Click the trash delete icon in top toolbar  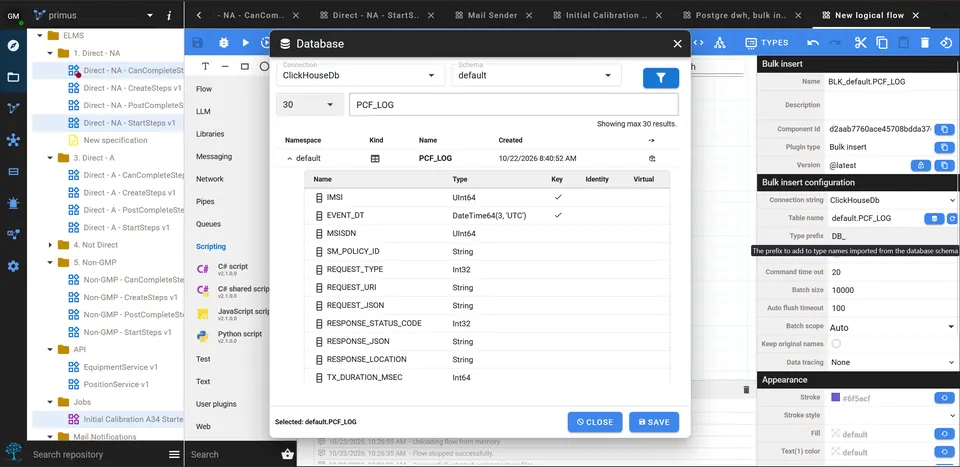(x=925, y=43)
